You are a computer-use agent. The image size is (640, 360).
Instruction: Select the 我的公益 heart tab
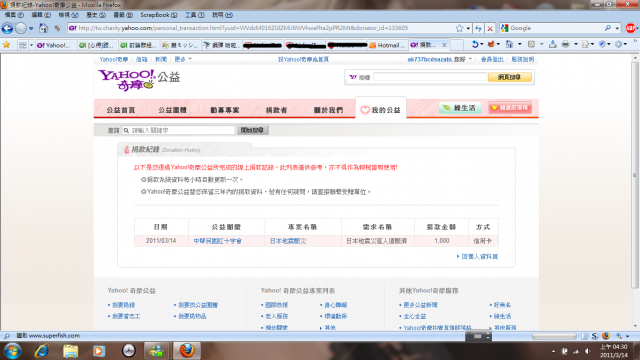(381, 109)
